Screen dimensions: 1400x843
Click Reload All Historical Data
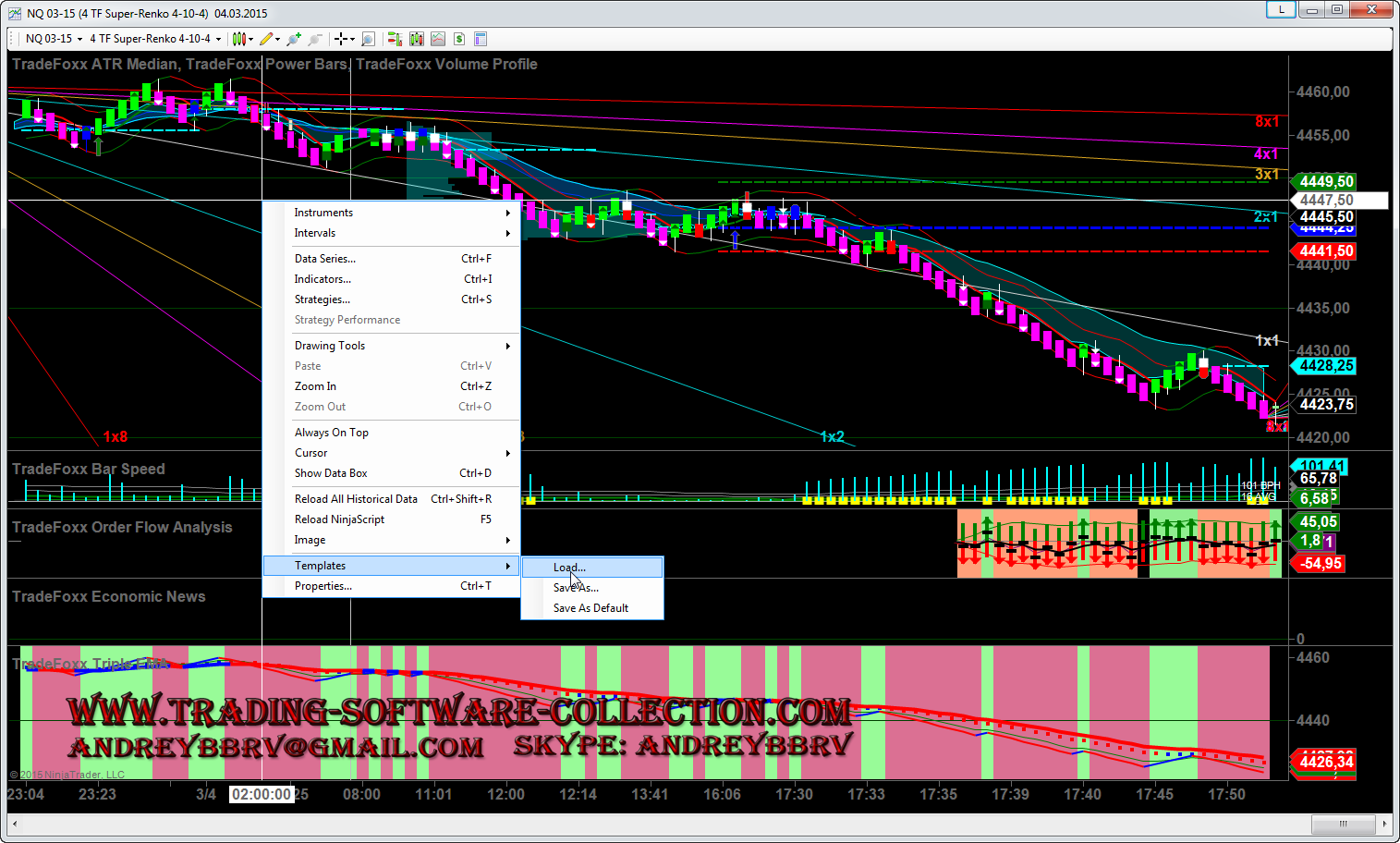click(356, 499)
